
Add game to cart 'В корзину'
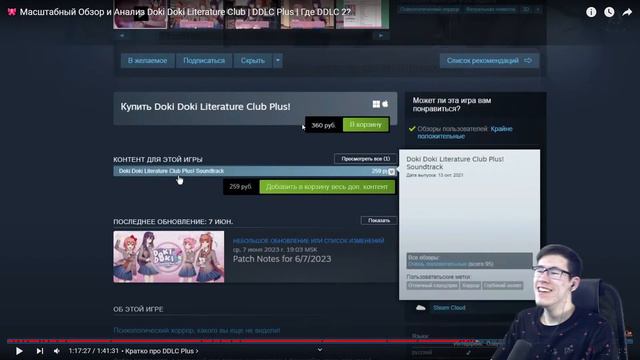(x=366, y=124)
